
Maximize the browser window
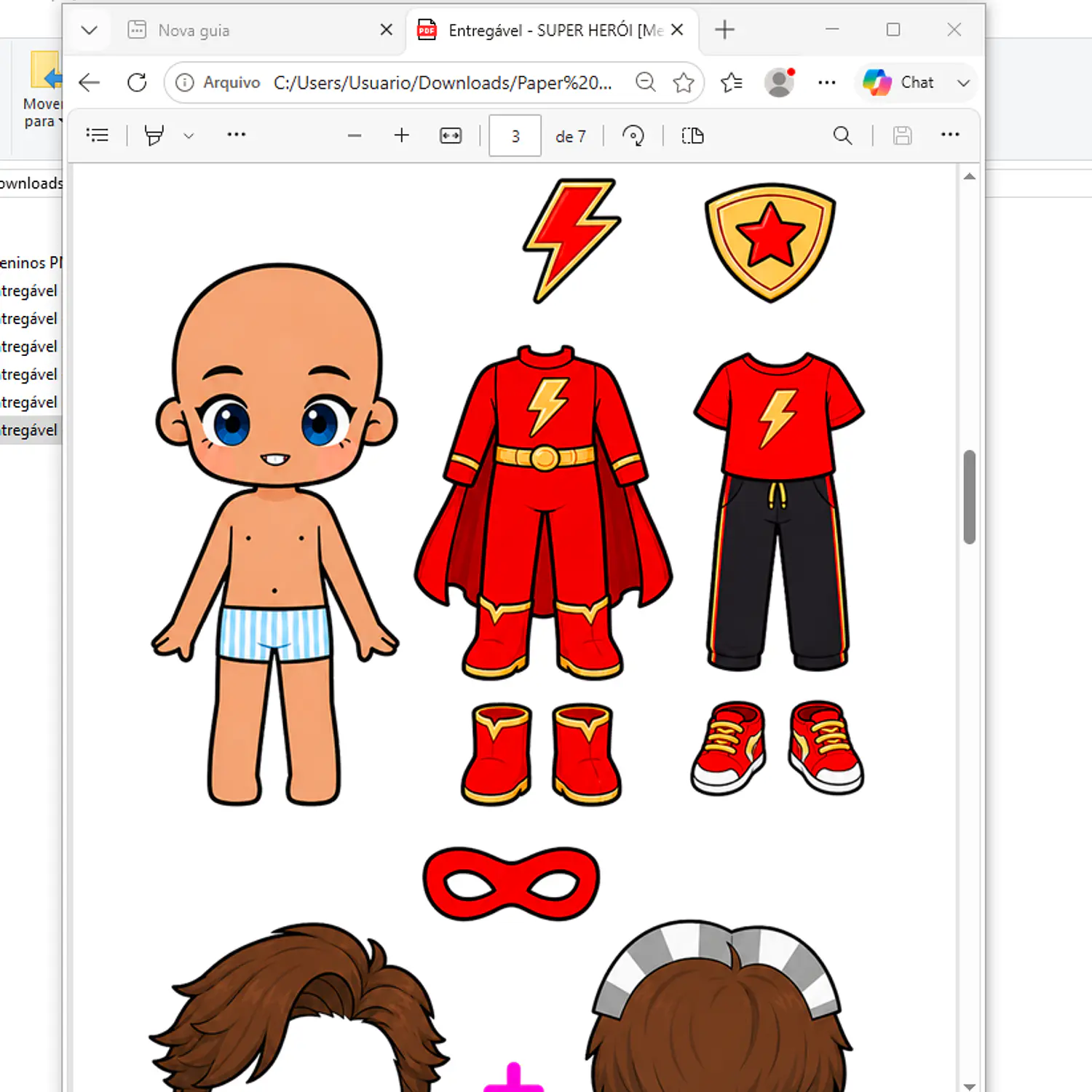tap(893, 29)
